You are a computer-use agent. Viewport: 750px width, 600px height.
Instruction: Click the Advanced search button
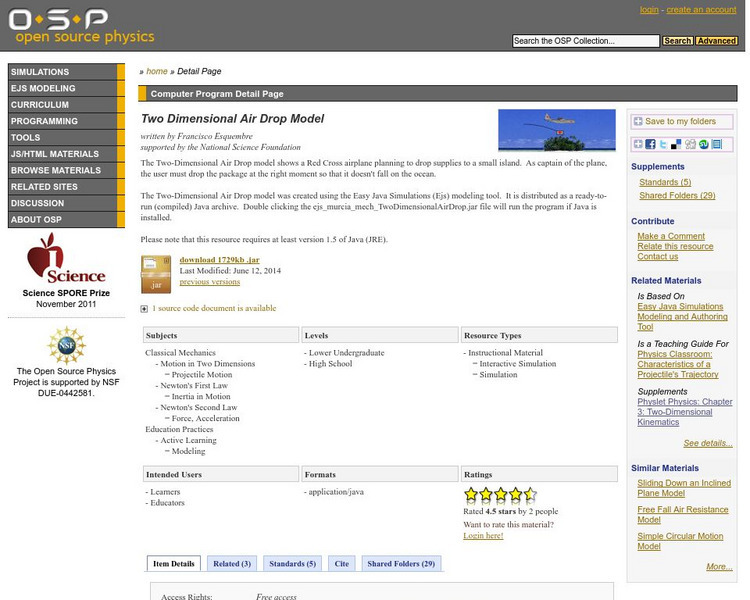coord(716,41)
